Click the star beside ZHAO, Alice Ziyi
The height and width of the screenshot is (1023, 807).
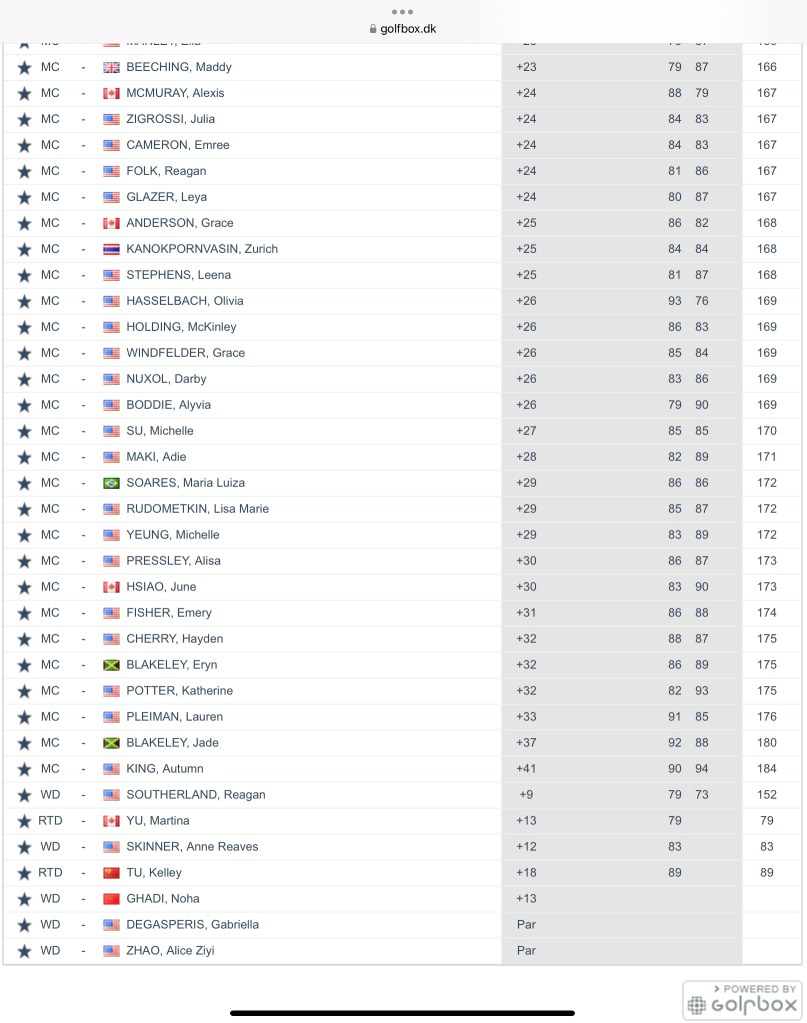click(x=24, y=951)
